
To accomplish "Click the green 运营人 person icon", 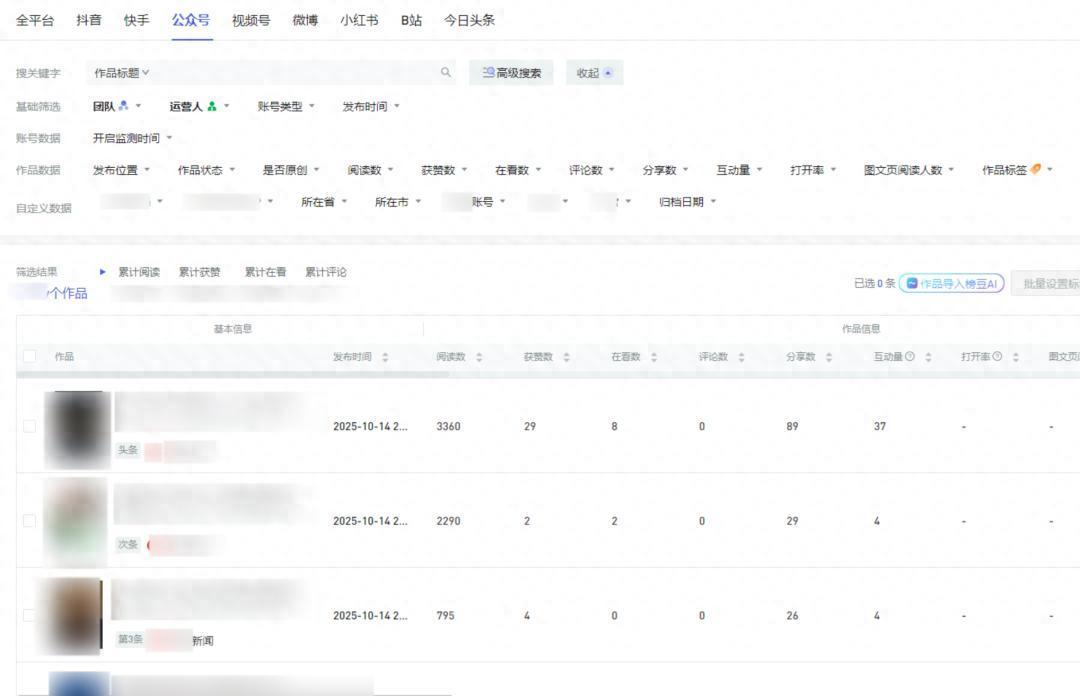I will point(212,105).
